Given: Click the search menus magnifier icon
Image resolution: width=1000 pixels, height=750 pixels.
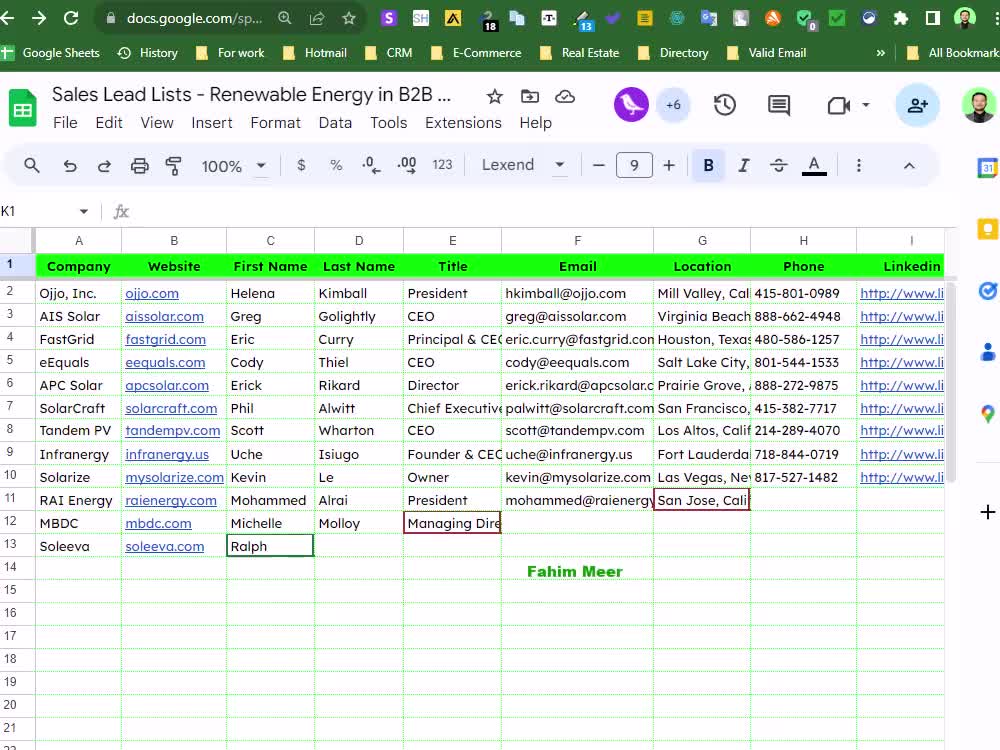Looking at the screenshot, I should click(x=32, y=166).
